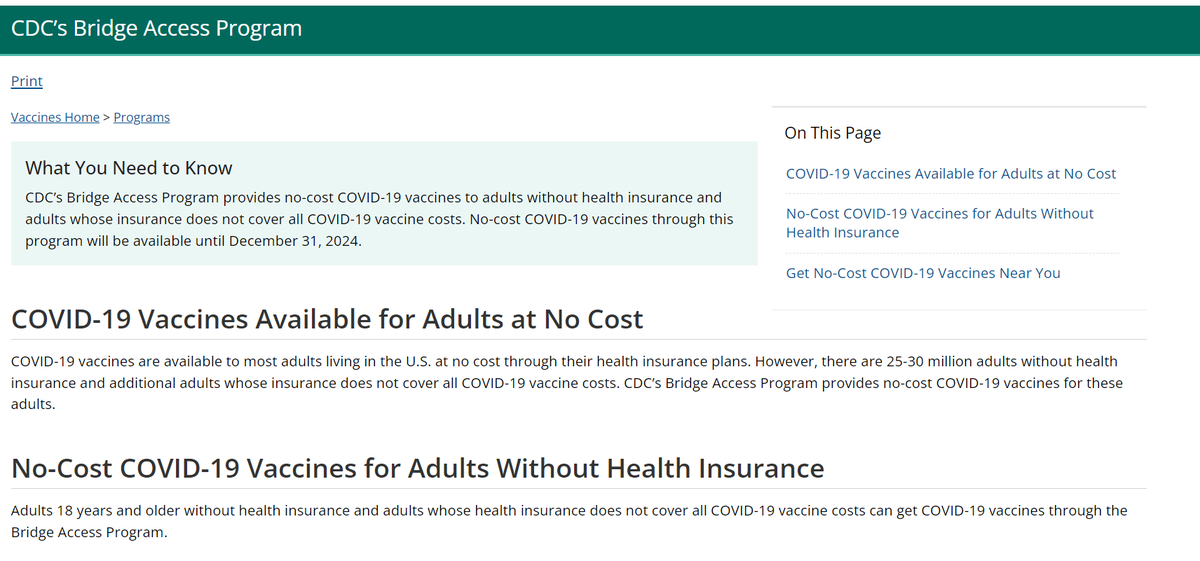Click the text mentioning December 31, 2024
The image size is (1200, 561).
coord(193,240)
